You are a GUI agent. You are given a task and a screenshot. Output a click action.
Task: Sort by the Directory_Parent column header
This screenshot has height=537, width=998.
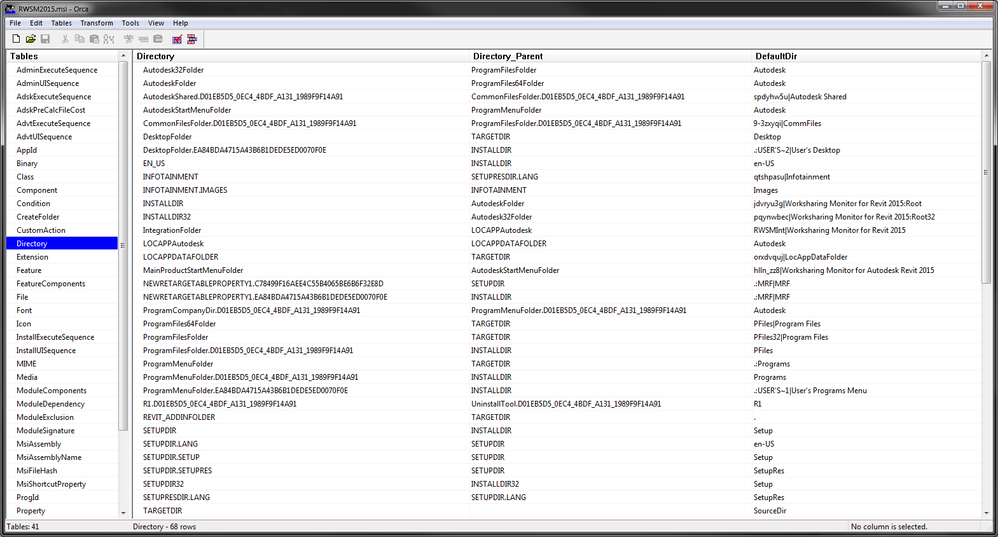pos(610,56)
